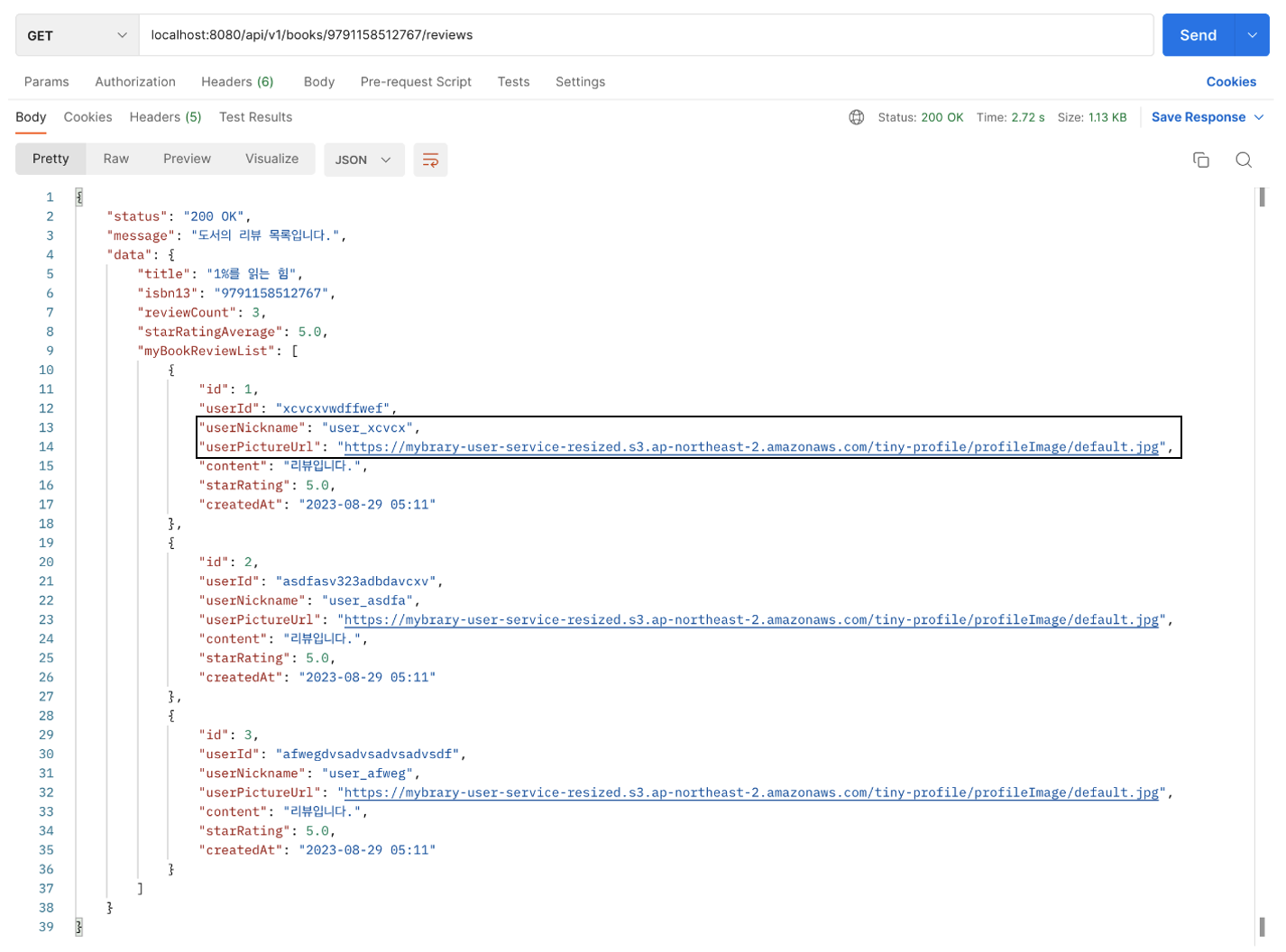
Task: Click the Send button
Action: pos(1198,35)
